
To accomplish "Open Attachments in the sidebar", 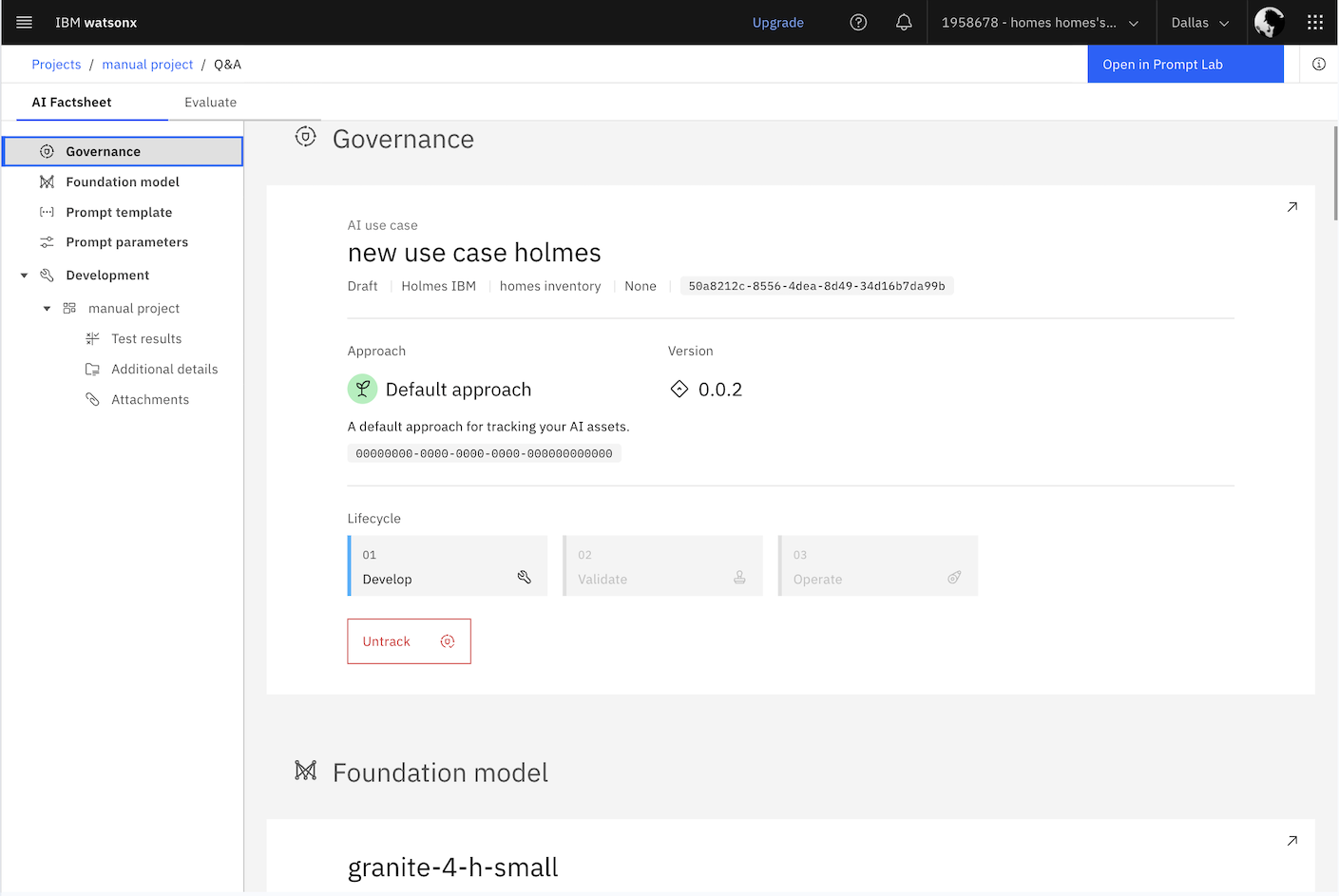I will 150,399.
